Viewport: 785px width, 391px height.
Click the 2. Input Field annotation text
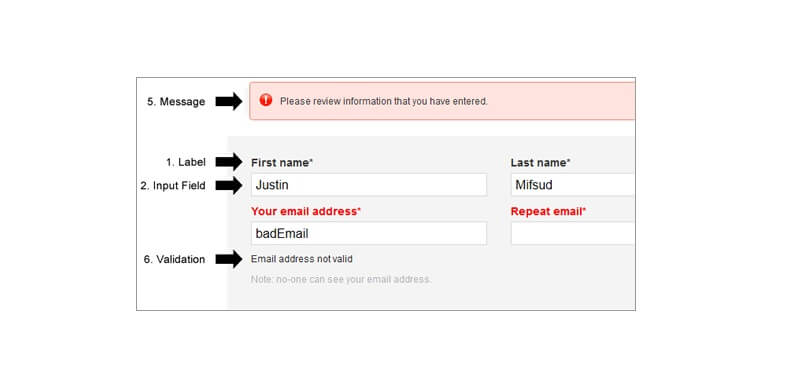[173, 186]
